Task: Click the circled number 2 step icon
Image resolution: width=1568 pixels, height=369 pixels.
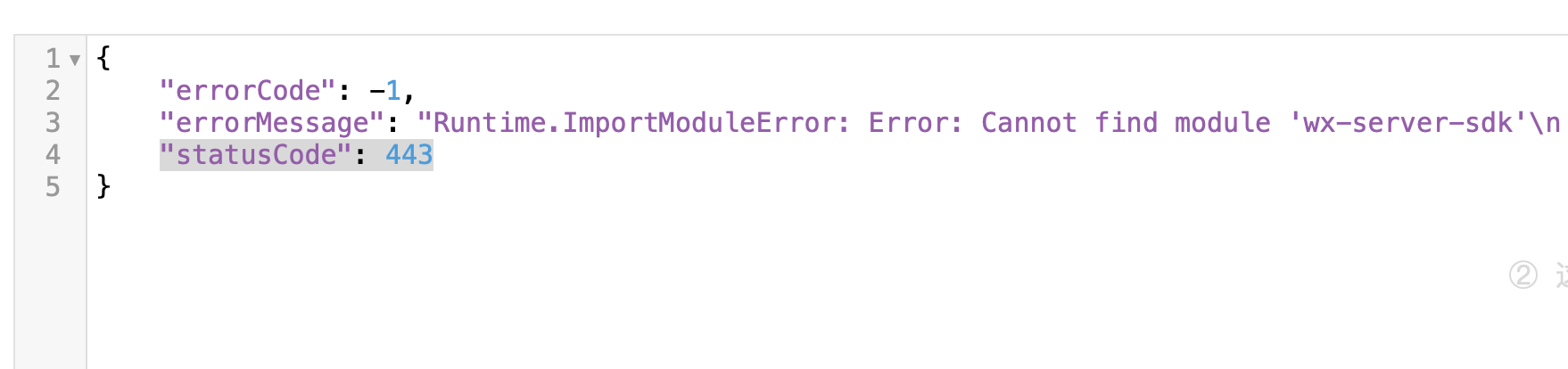Action: [1523, 275]
